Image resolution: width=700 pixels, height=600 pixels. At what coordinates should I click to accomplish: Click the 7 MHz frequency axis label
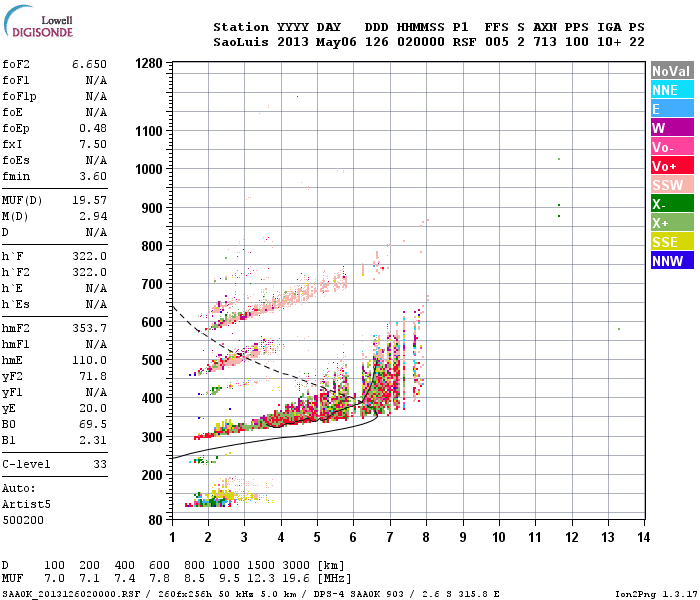390,537
